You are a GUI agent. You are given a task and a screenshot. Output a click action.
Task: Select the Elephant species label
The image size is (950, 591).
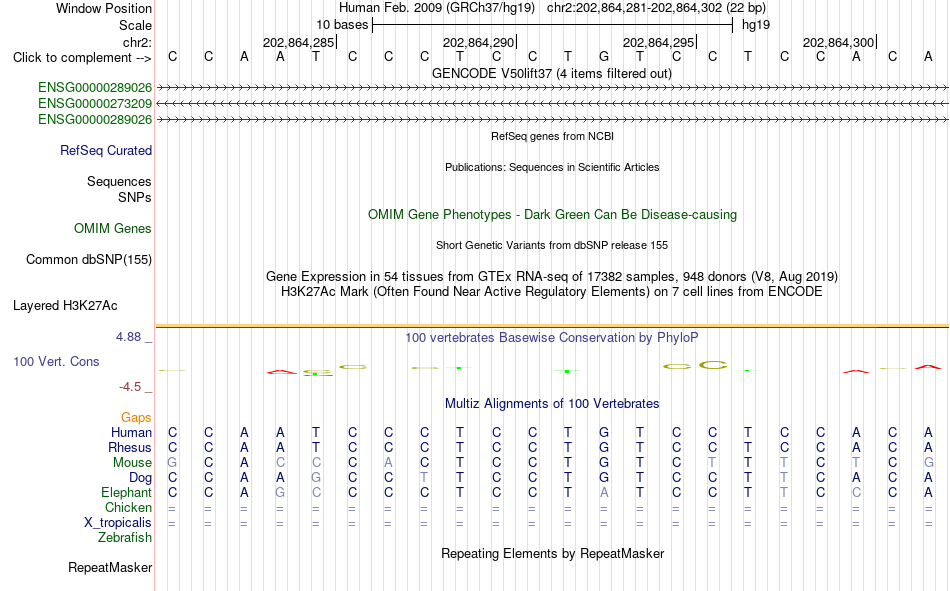coord(126,492)
